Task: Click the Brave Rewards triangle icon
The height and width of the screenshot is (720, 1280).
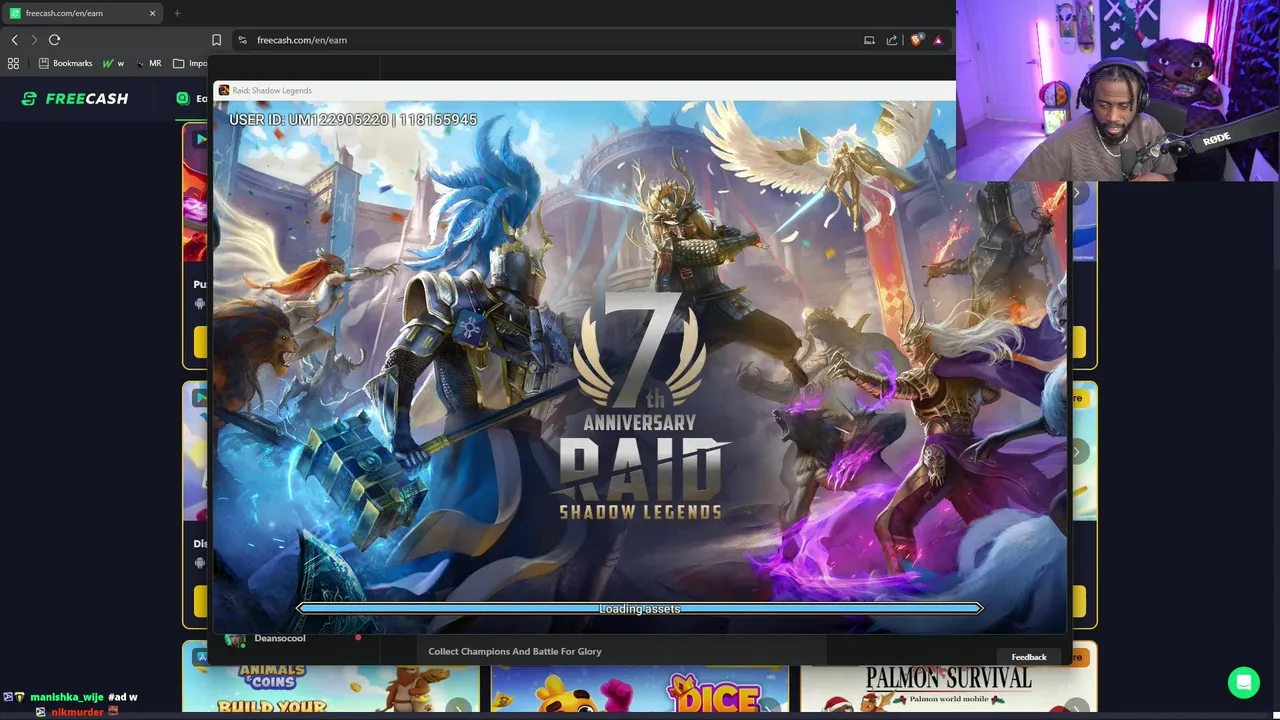Action: 938,40
